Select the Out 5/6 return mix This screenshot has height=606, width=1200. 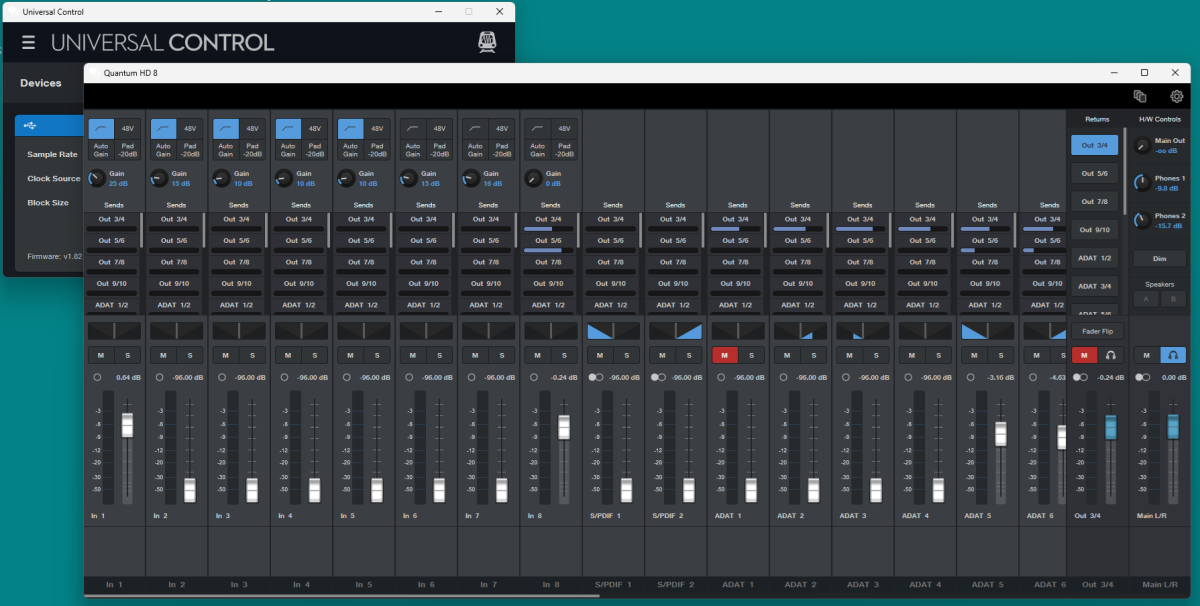click(x=1095, y=173)
